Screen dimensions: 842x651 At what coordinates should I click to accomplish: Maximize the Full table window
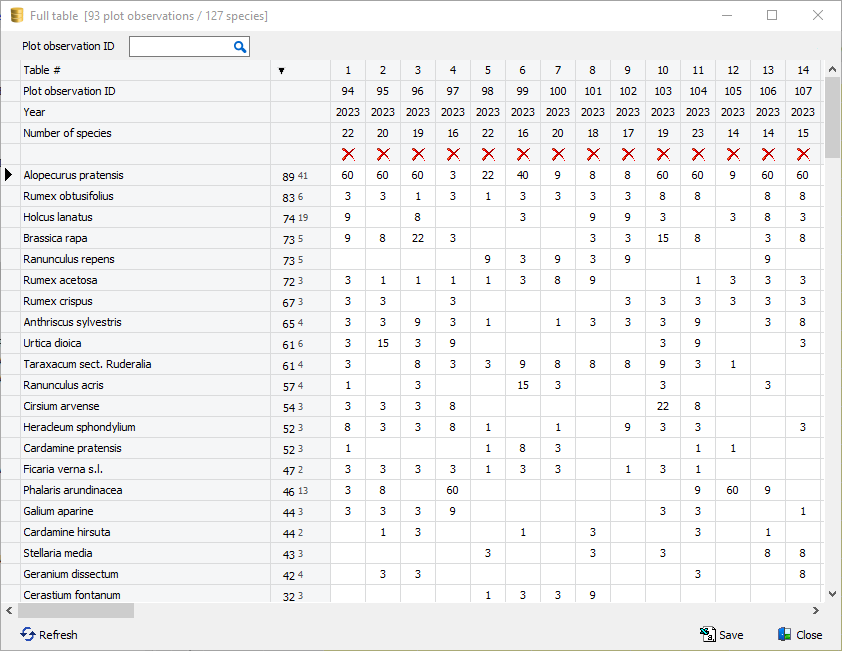772,16
